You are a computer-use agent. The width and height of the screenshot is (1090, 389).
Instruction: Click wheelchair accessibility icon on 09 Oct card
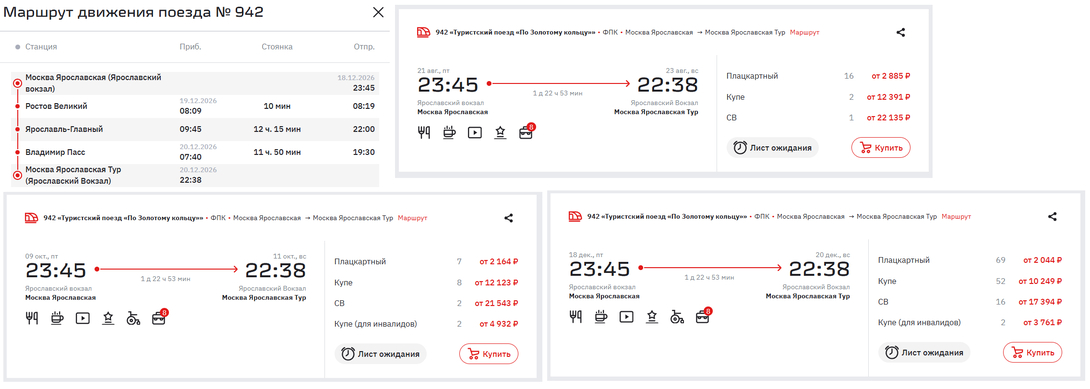[x=133, y=318]
